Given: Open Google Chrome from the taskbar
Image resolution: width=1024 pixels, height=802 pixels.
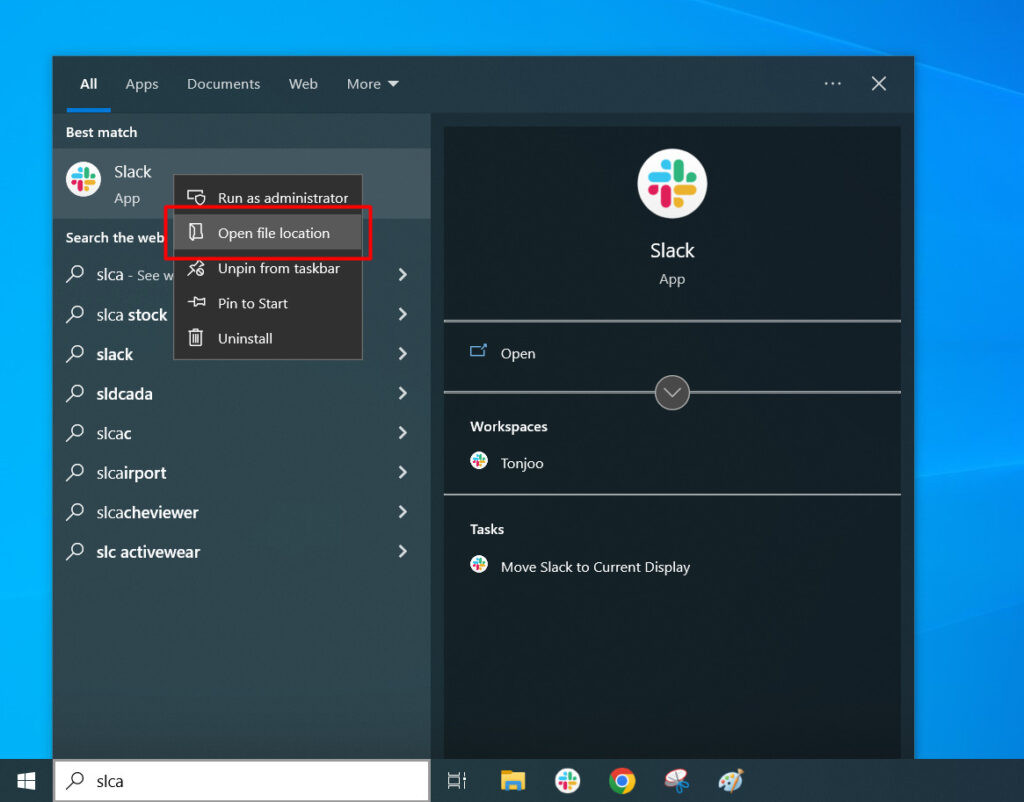Looking at the screenshot, I should click(622, 780).
